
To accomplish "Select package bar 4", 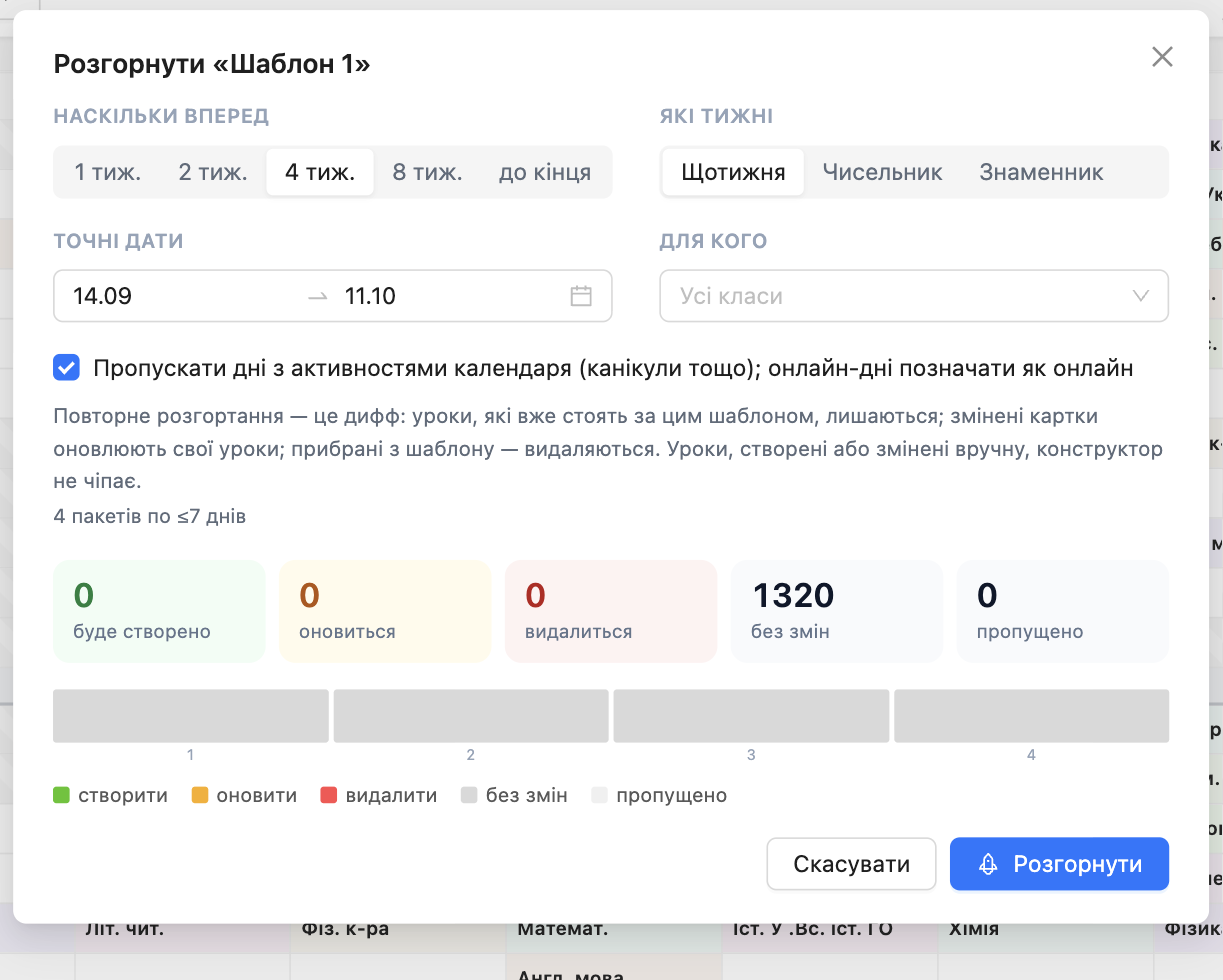I will tap(1031, 716).
